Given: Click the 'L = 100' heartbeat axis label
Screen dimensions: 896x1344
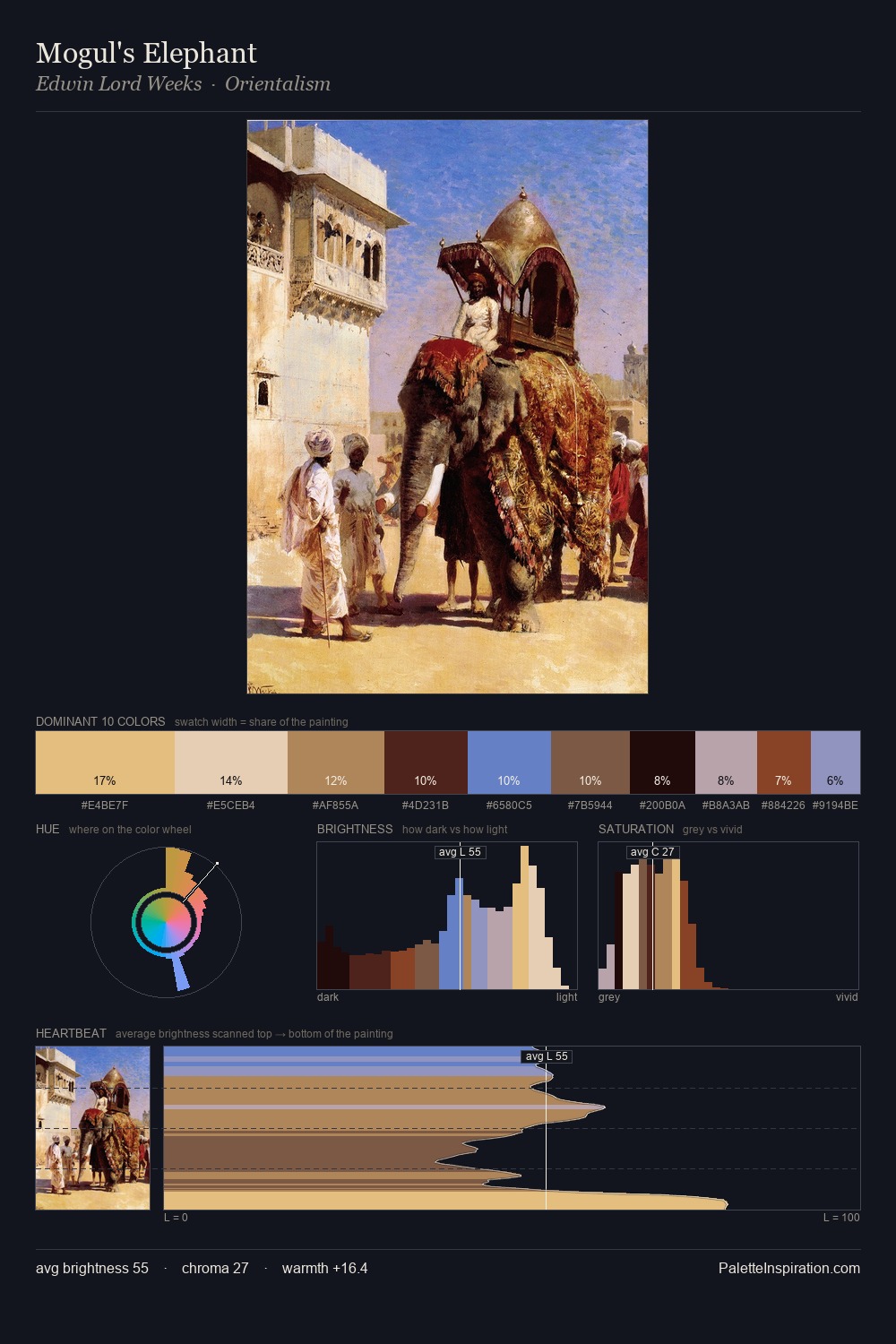Looking at the screenshot, I should click(x=841, y=1218).
